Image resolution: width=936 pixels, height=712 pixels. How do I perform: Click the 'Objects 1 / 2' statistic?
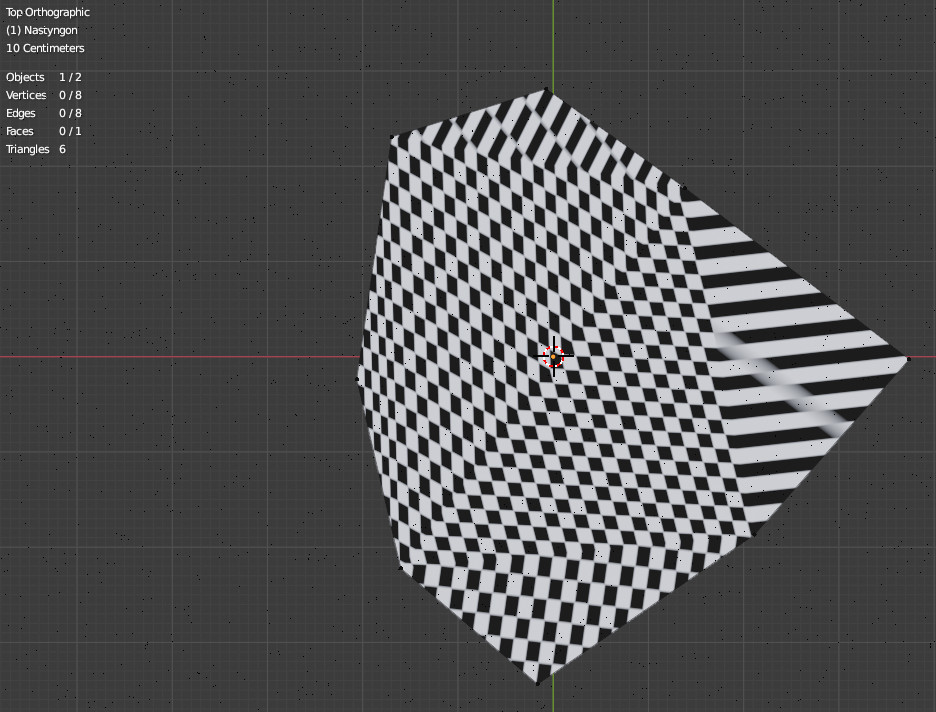(x=44, y=77)
